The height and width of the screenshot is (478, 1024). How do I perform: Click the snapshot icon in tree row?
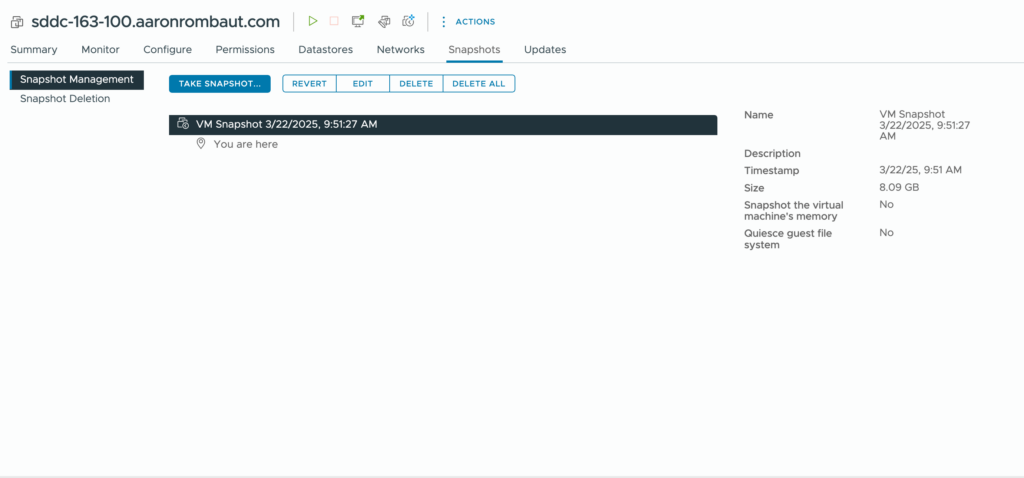pos(183,124)
